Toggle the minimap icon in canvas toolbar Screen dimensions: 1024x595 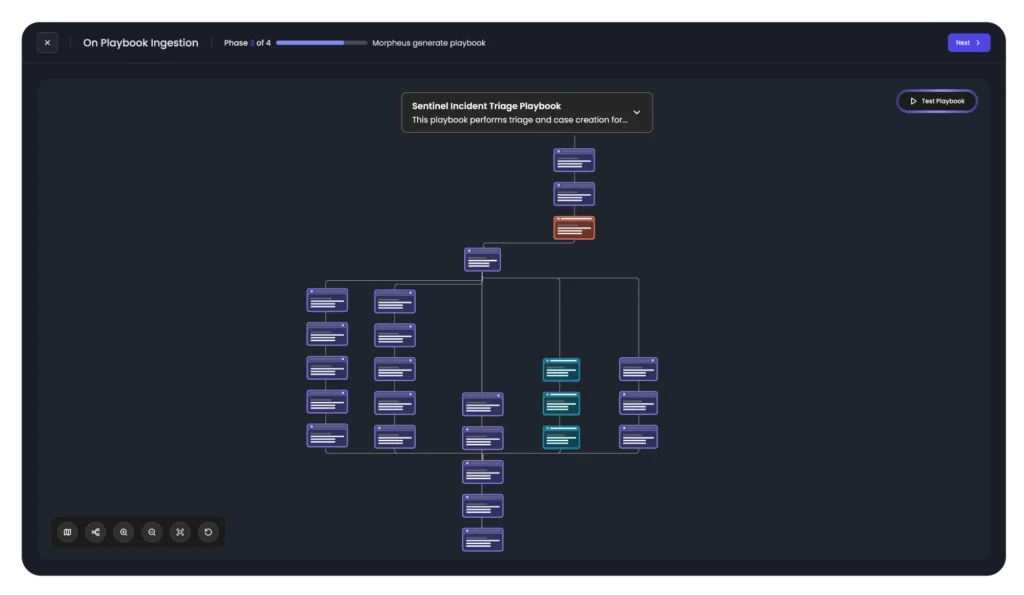point(67,532)
